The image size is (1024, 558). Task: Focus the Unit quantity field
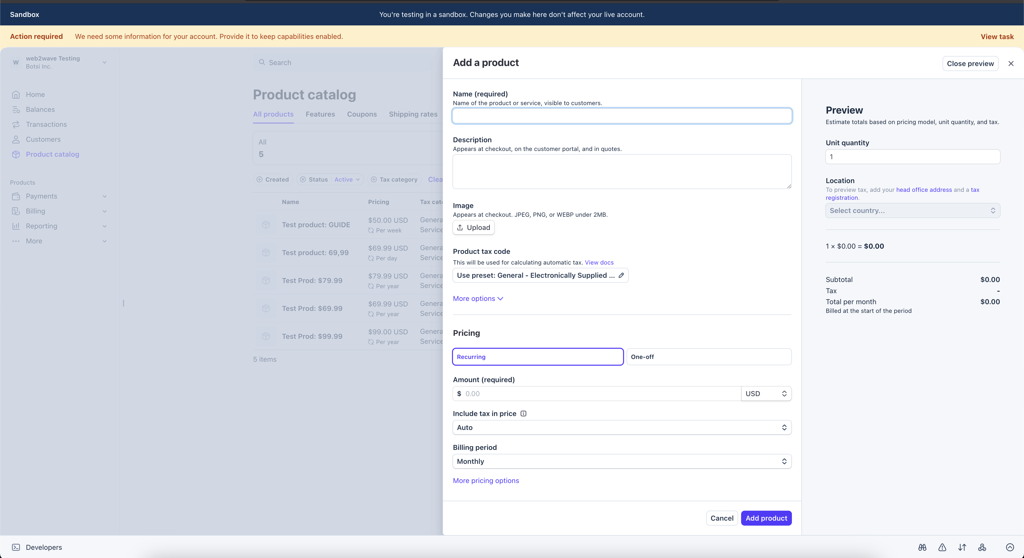pyautogui.click(x=912, y=157)
